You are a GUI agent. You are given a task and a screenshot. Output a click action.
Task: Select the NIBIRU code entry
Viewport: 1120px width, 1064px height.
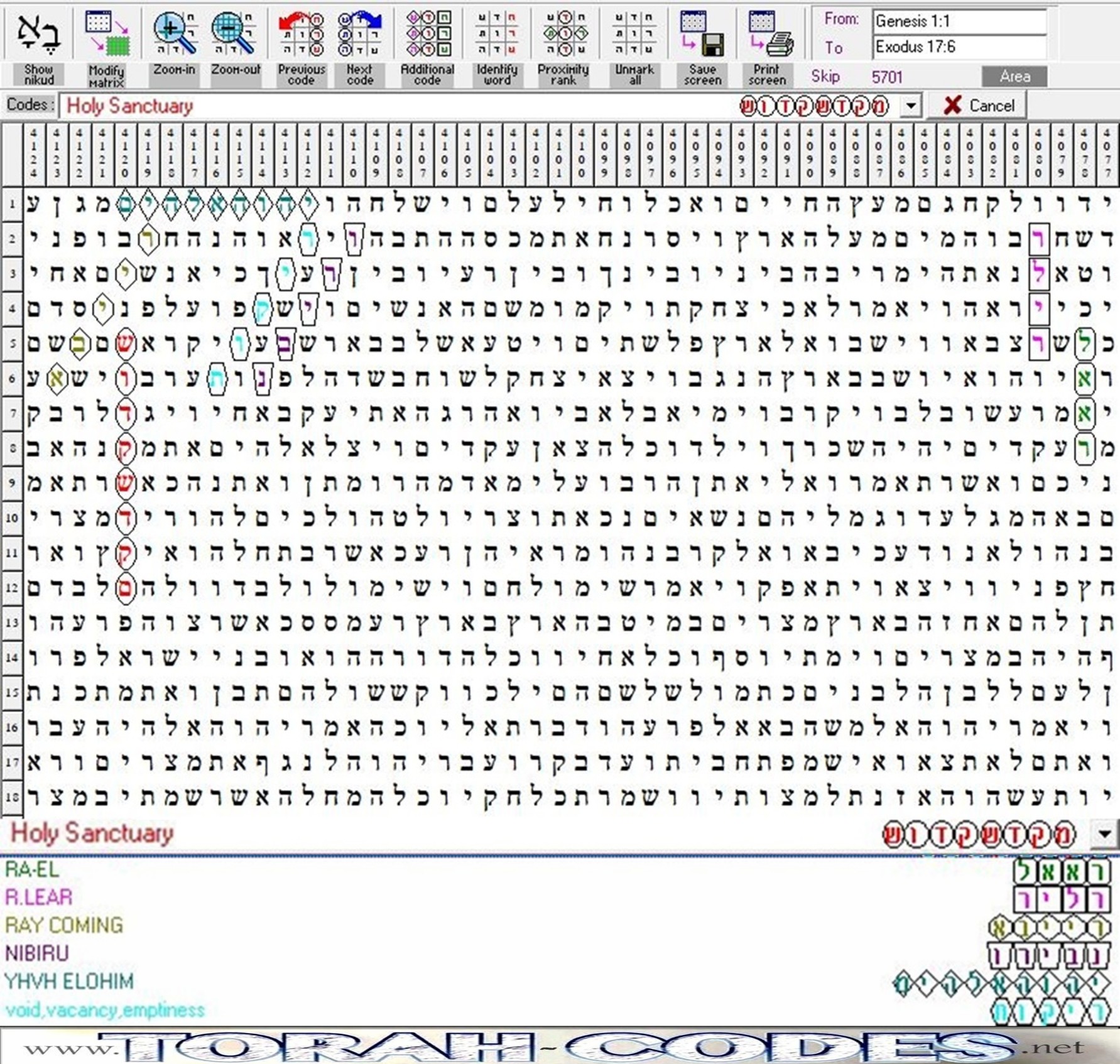coord(37,953)
